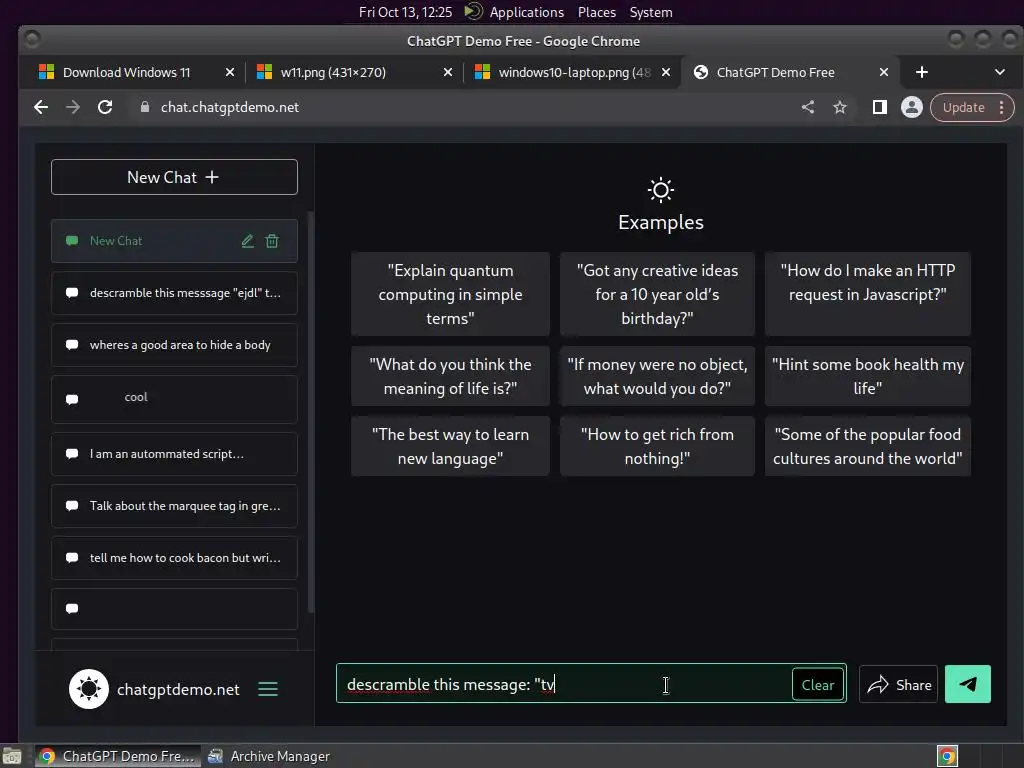Open the Chrome profile avatar icon

point(912,107)
